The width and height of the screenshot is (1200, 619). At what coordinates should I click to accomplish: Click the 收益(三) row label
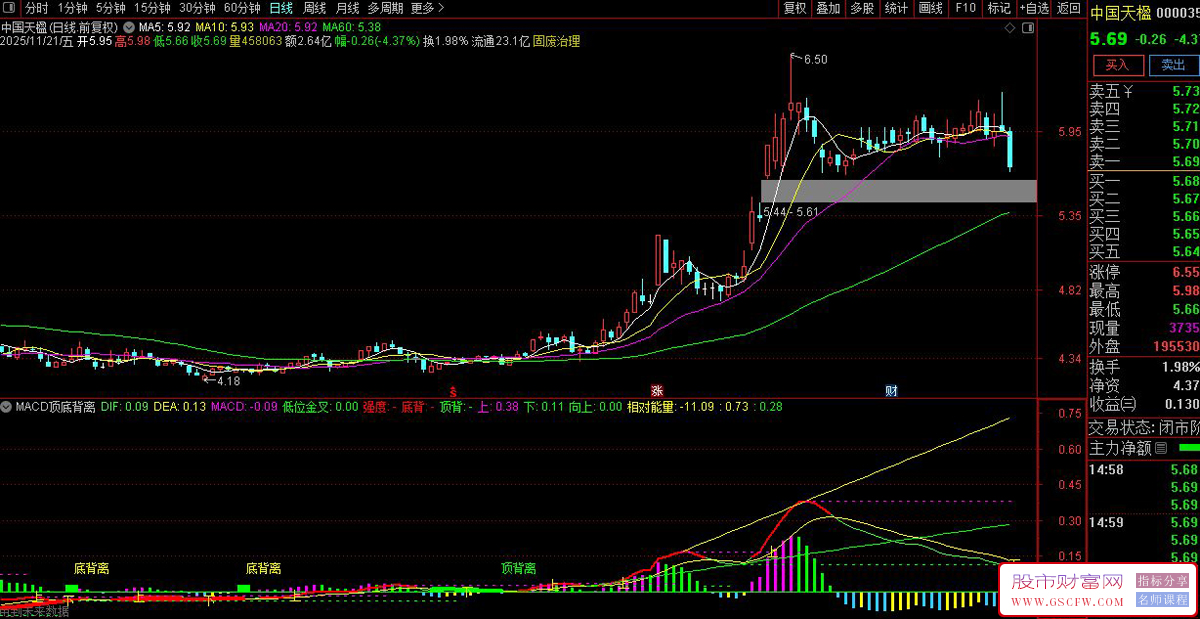pos(1113,403)
